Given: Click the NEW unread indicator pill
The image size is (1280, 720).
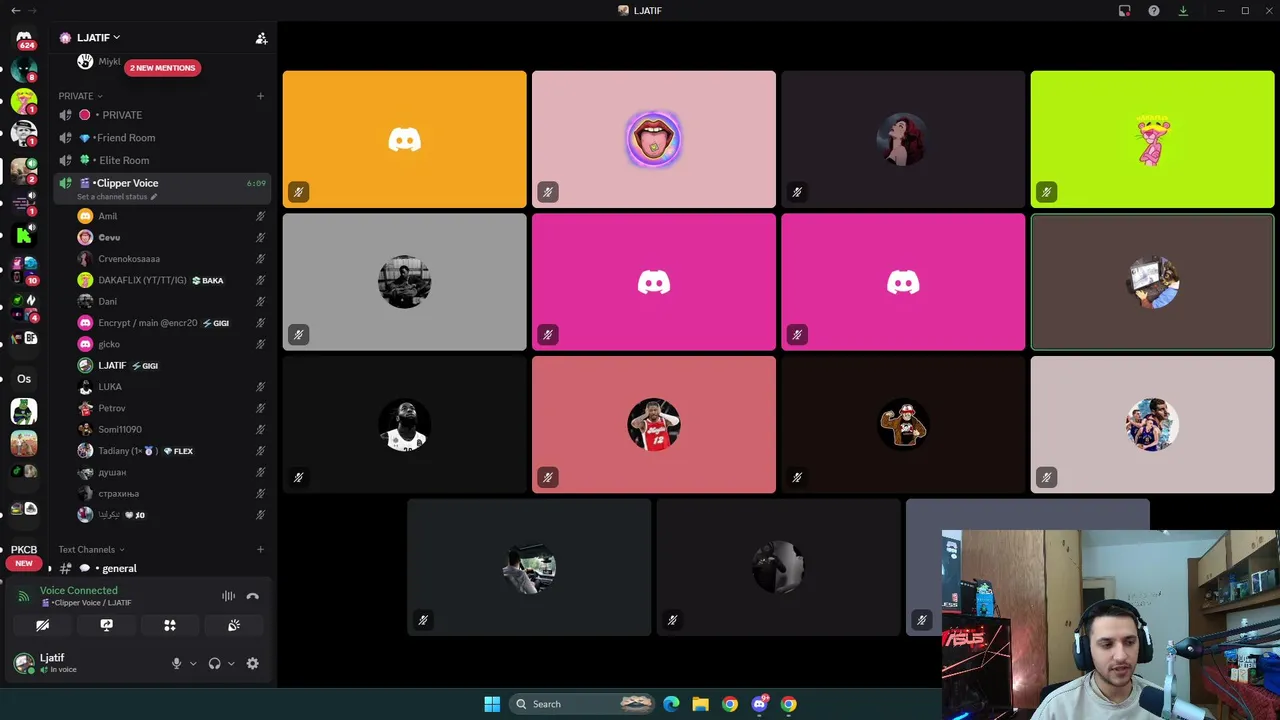Looking at the screenshot, I should (24, 563).
